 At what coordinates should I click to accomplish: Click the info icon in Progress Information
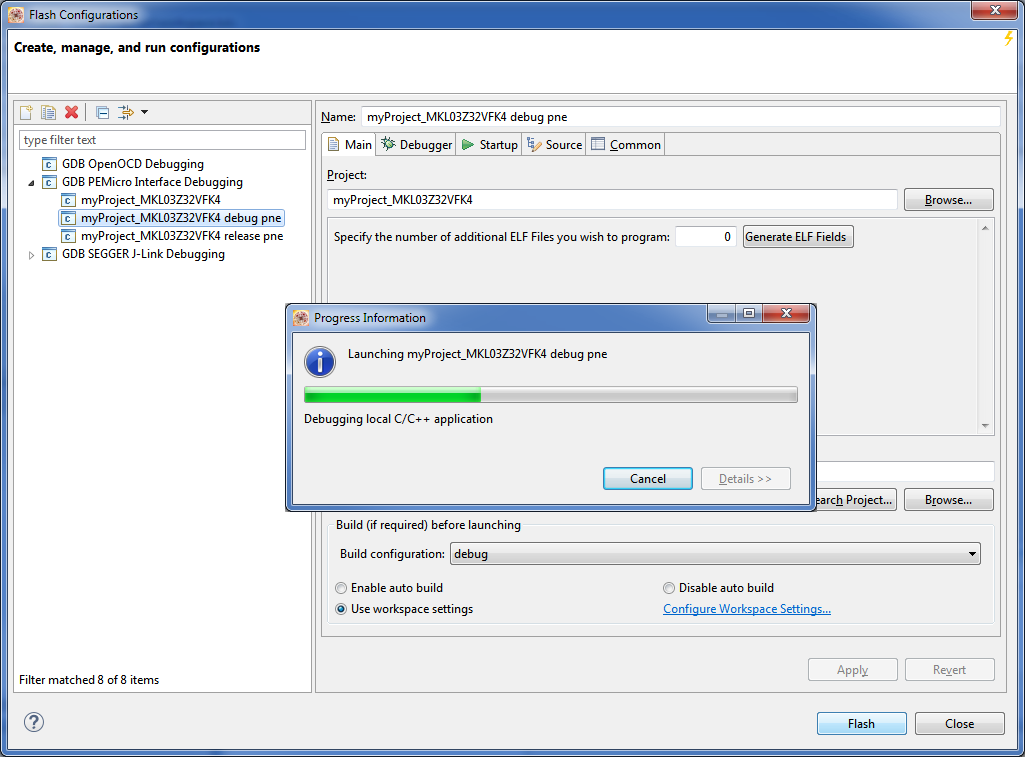[320, 362]
